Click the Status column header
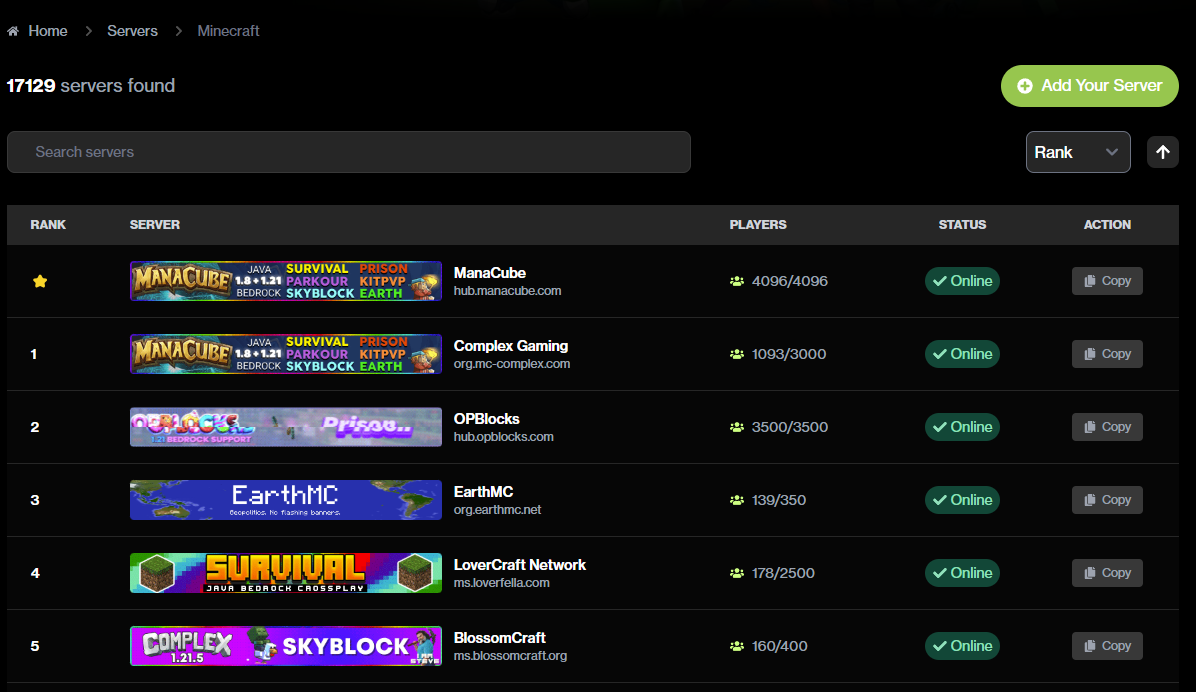 tap(962, 225)
